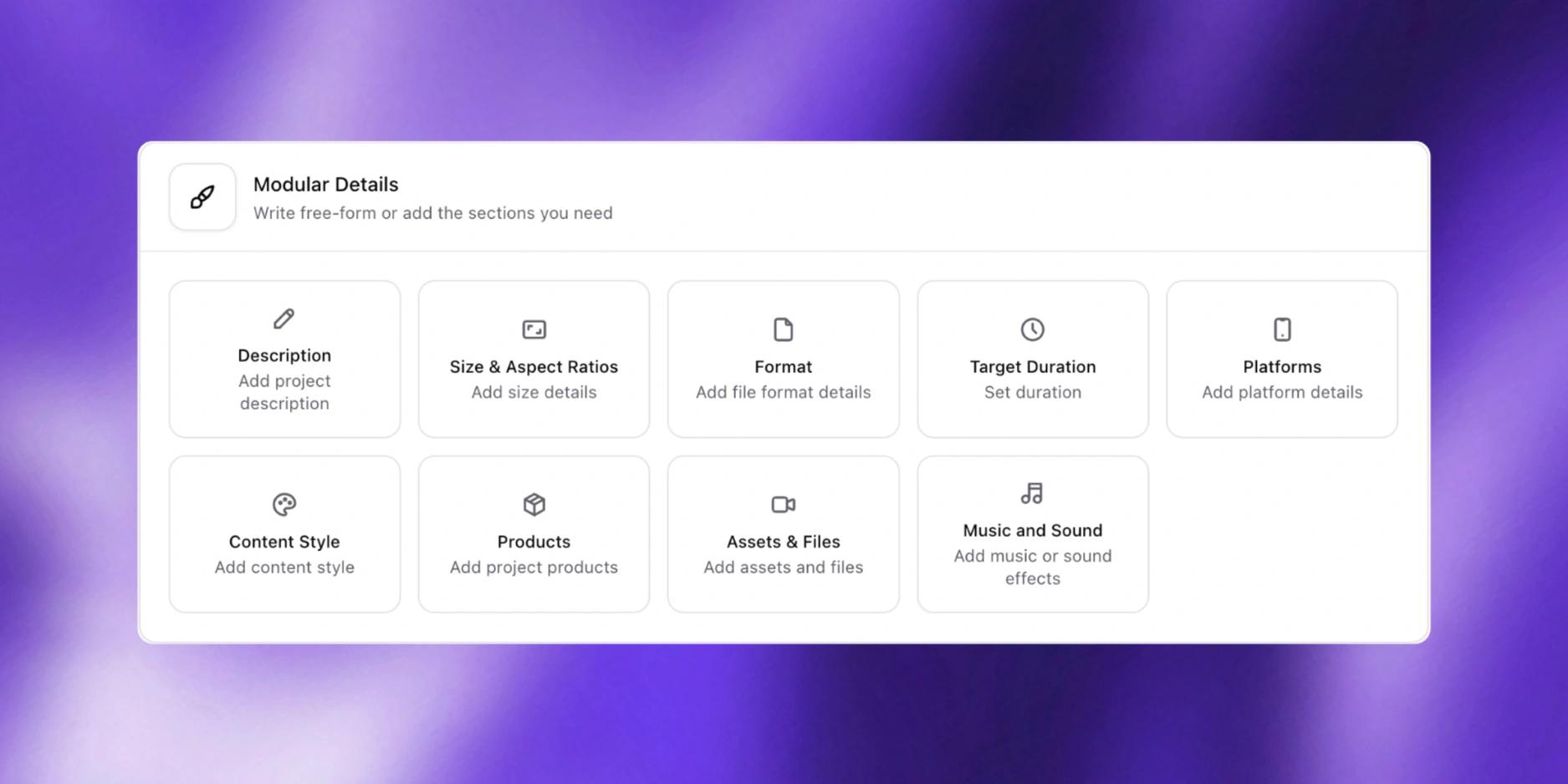Click the file icon above Format
1568x784 pixels.
click(x=783, y=329)
